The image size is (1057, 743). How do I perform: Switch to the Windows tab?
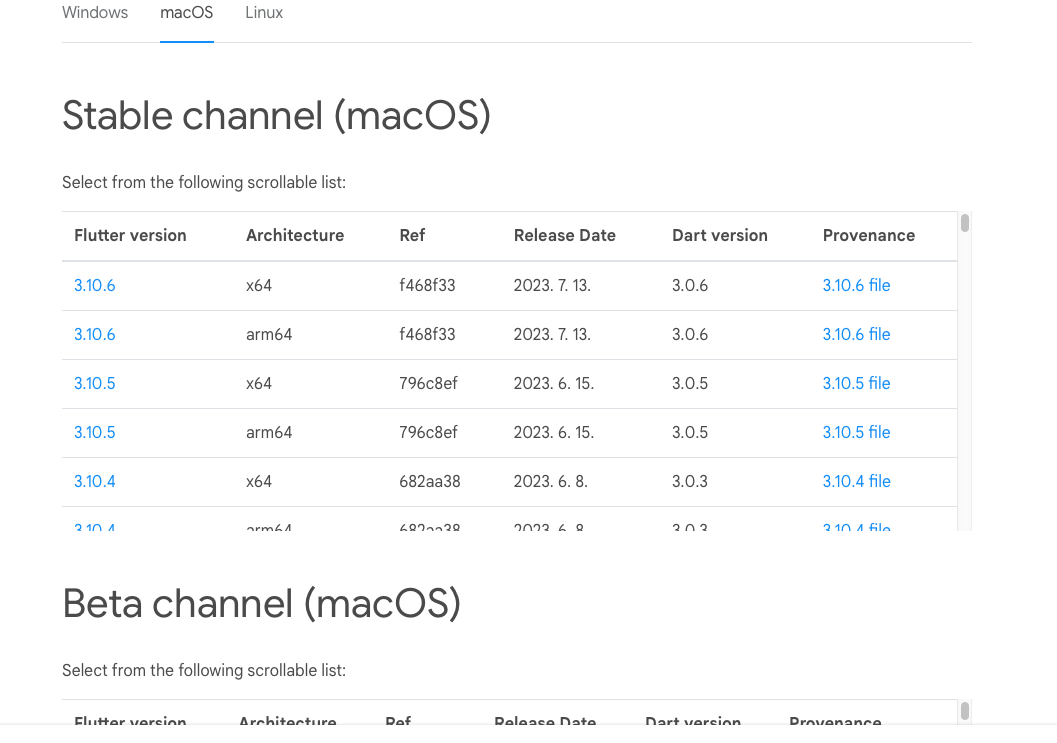pos(95,13)
